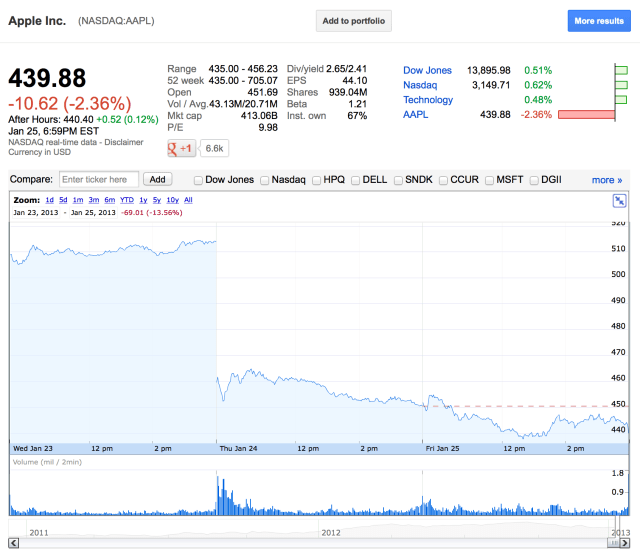Click the Volume (mil / 2min) label
Viewport: 640px width, 551px height.
pos(47,462)
